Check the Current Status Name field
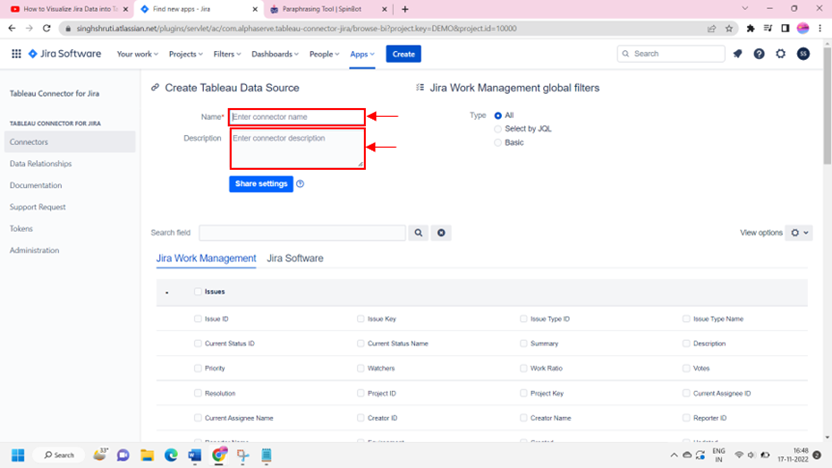The width and height of the screenshot is (832, 468). (361, 343)
